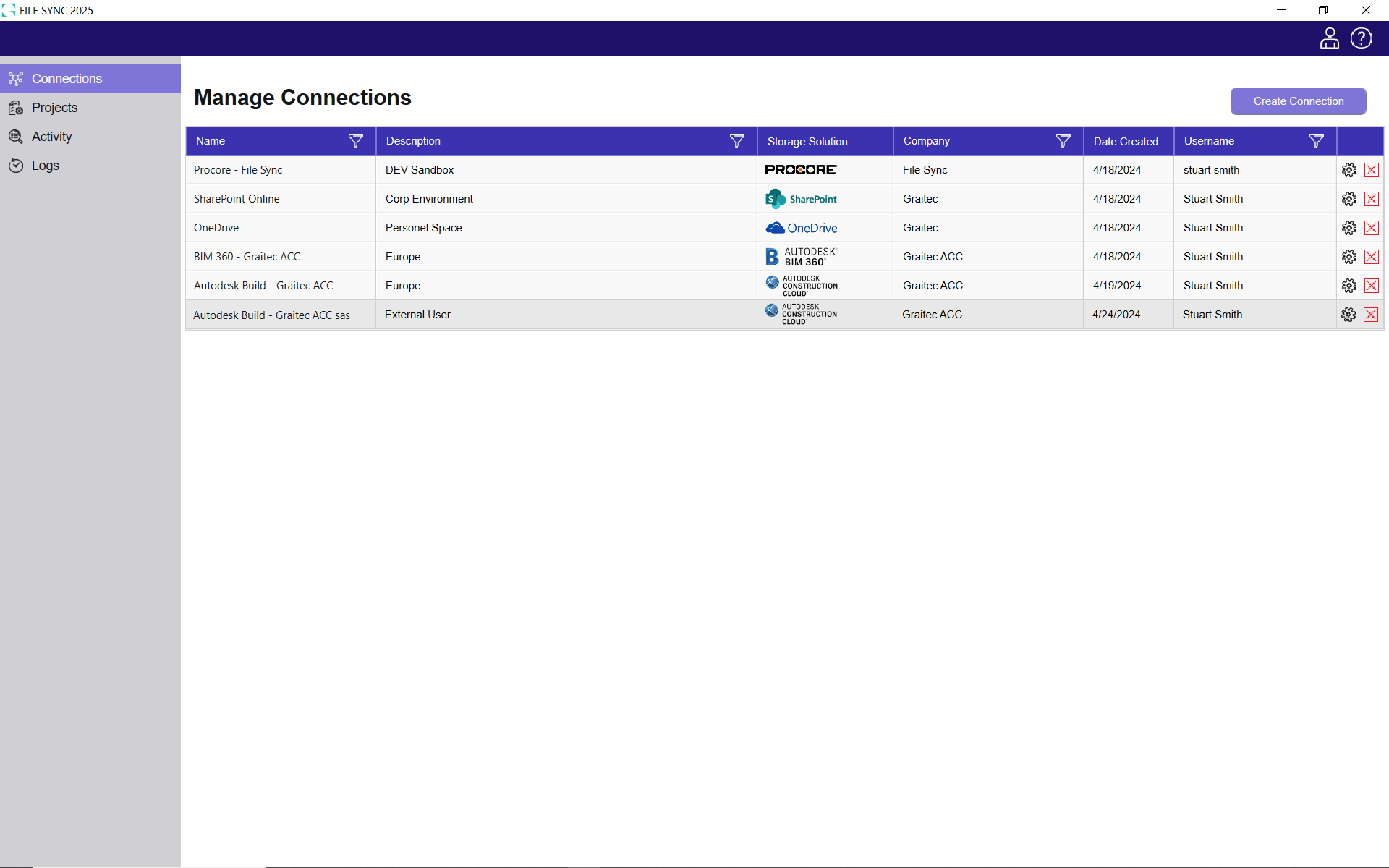Open the help question mark icon

(1361, 38)
